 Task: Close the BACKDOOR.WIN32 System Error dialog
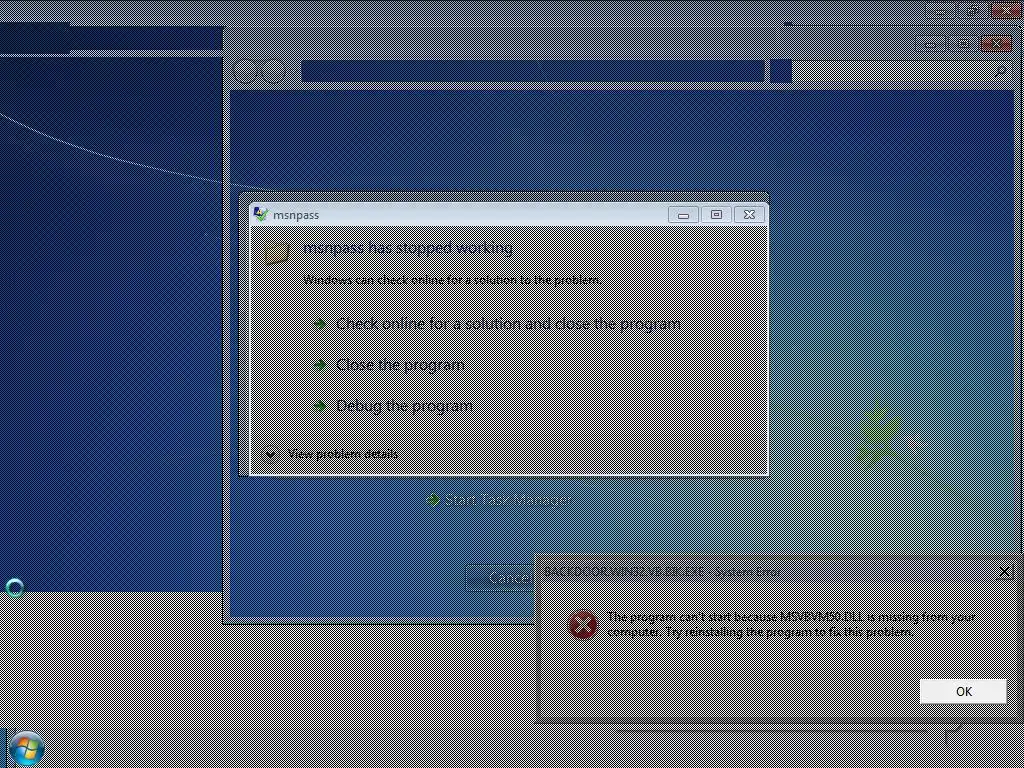(x=1005, y=572)
